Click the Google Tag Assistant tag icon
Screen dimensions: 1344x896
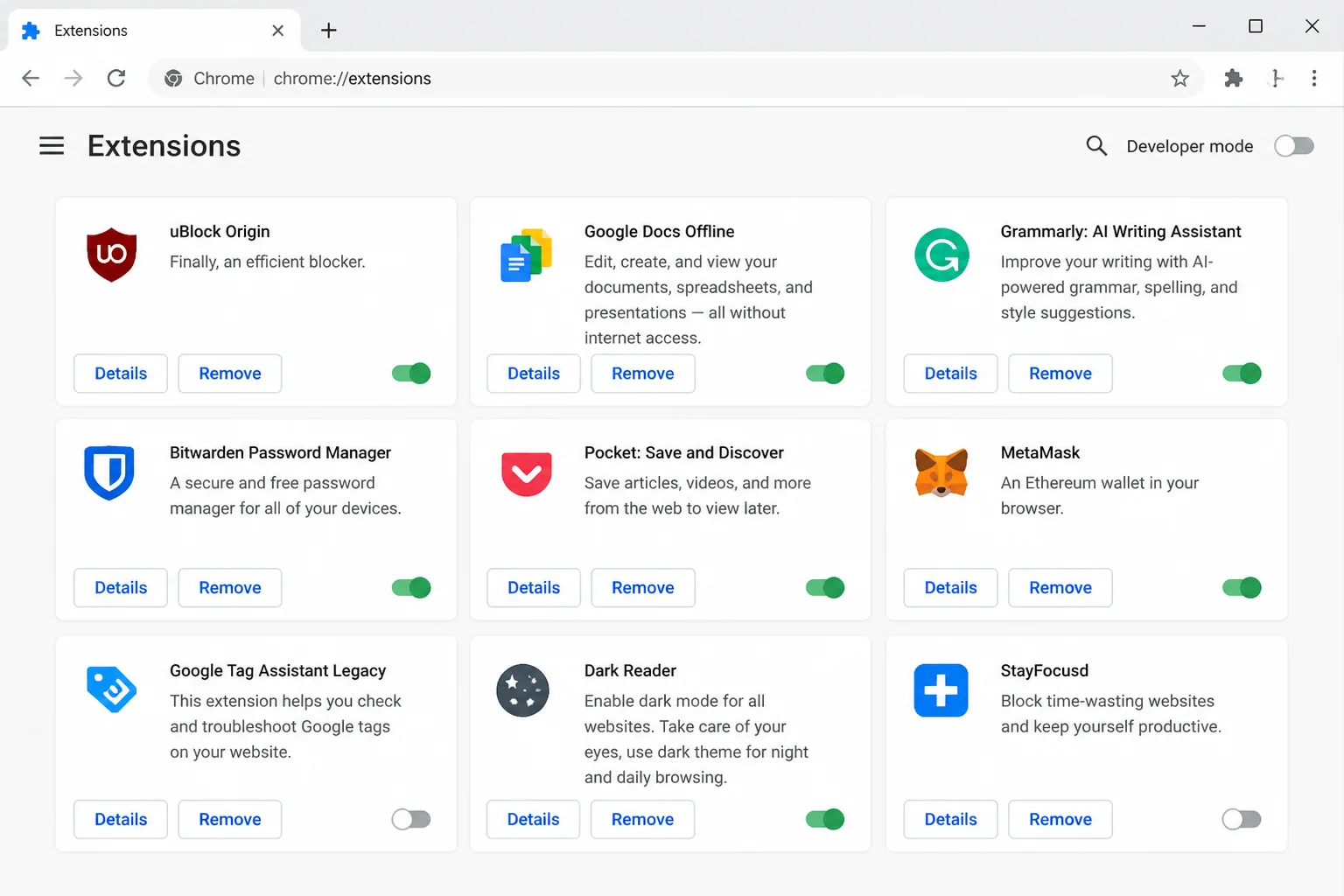(x=111, y=689)
